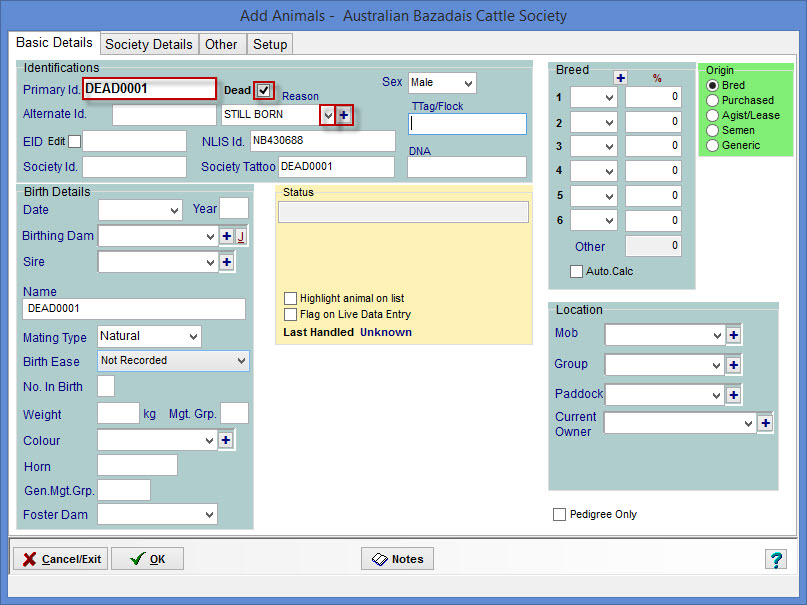Expand the Group dropdown
807x605 pixels.
[716, 365]
